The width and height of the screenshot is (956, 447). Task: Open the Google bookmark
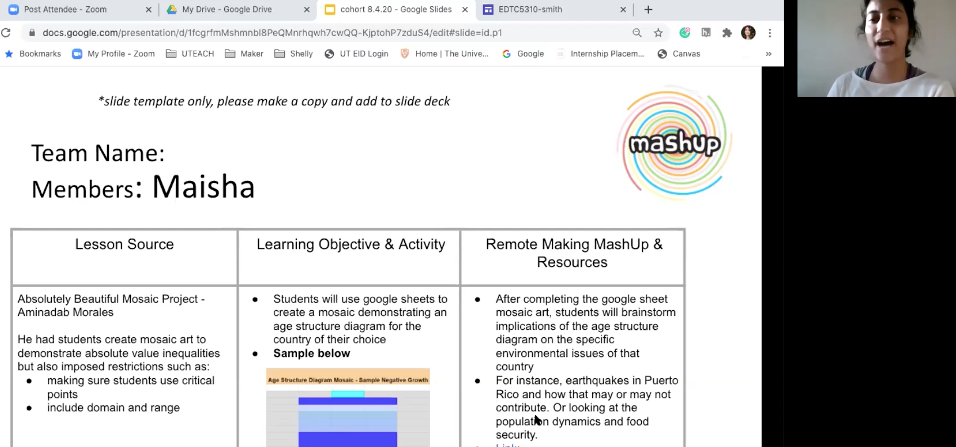pos(523,54)
